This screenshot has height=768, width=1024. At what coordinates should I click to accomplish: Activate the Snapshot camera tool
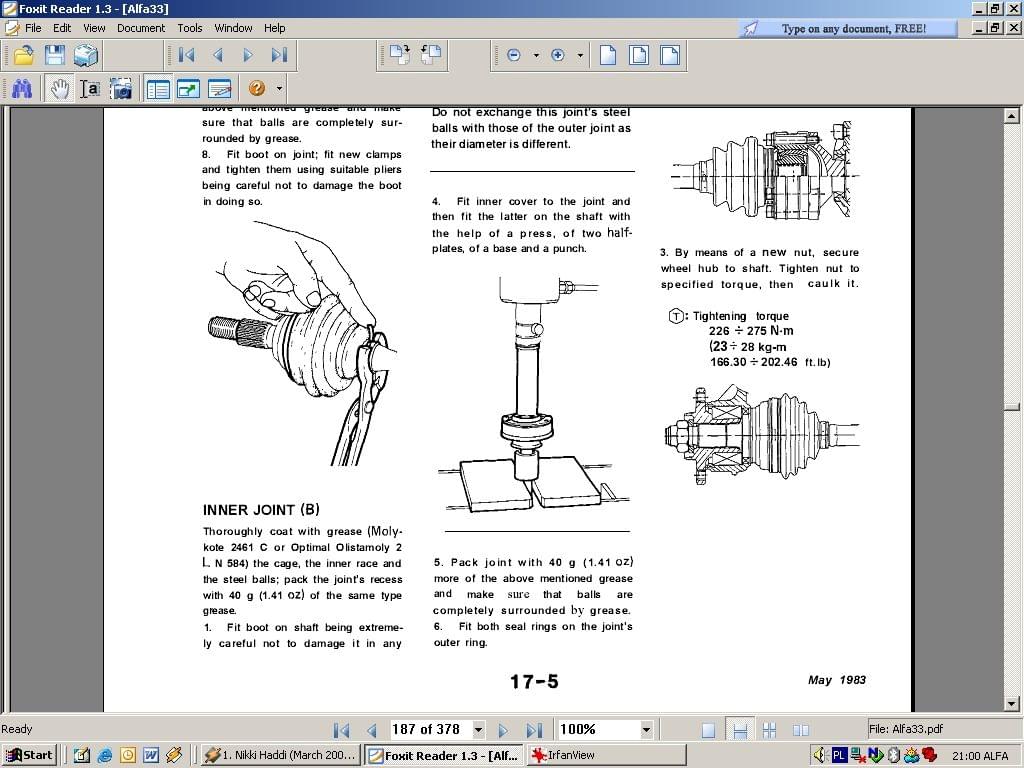coord(121,89)
